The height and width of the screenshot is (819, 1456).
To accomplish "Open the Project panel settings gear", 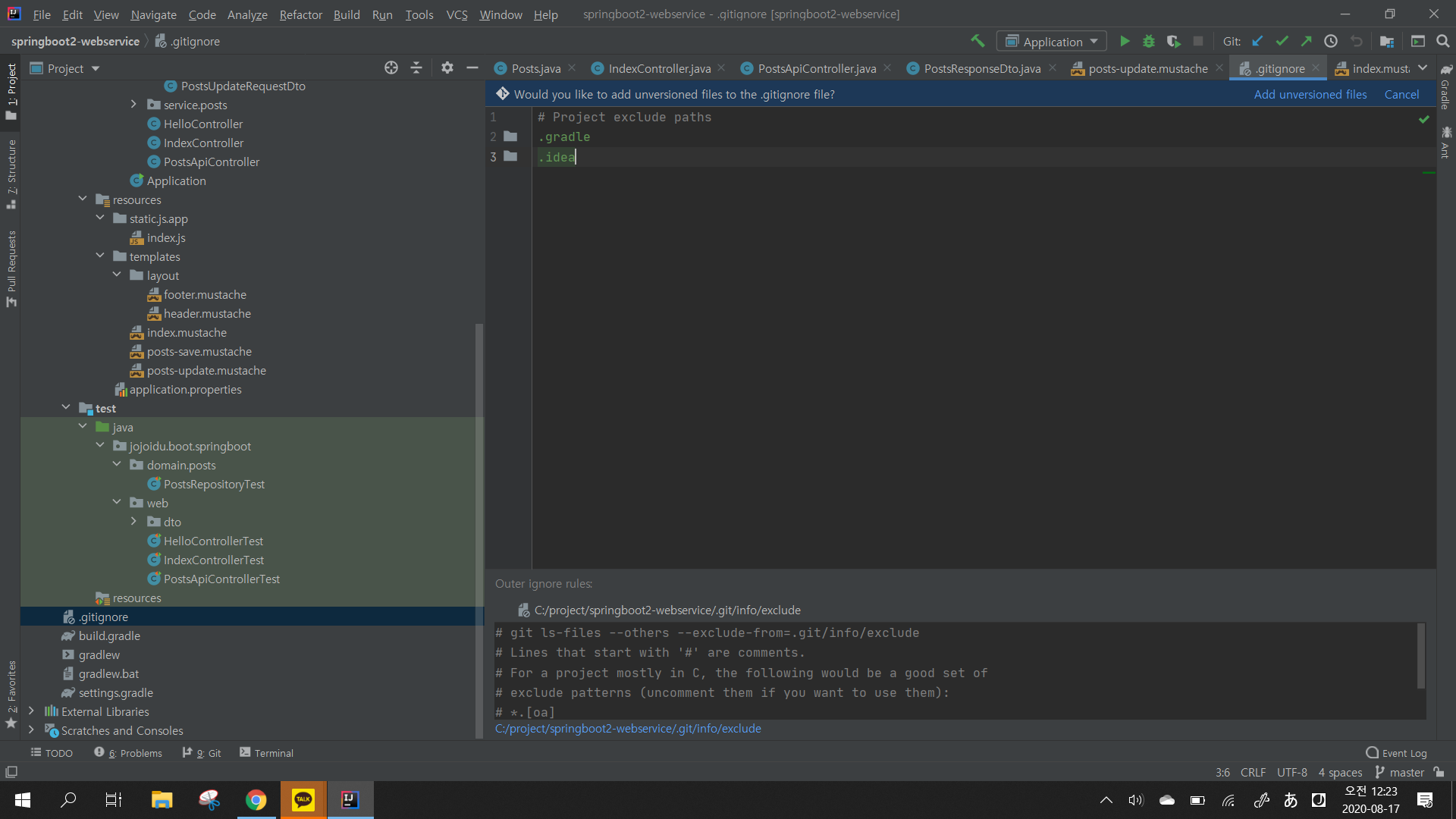I will (447, 68).
